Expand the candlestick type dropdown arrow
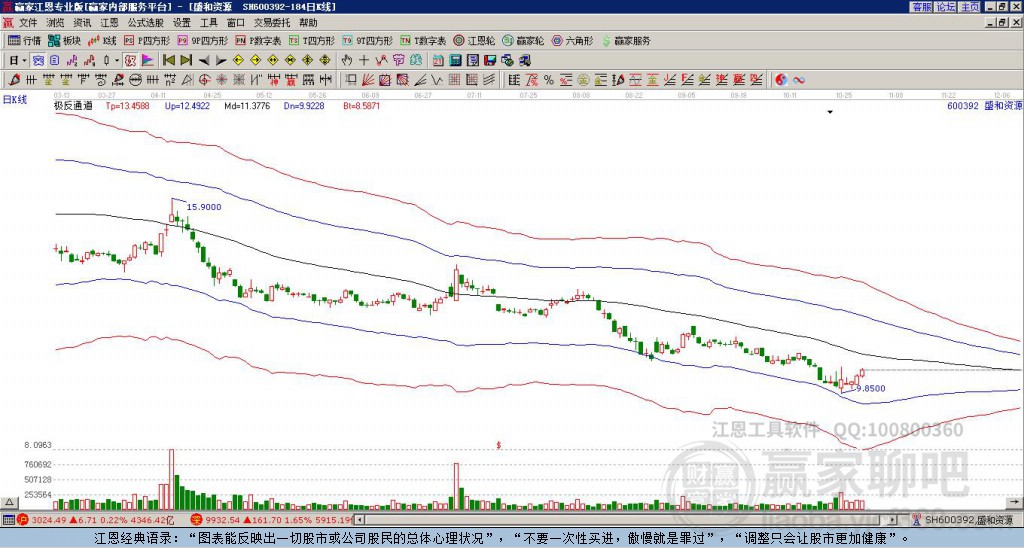 117,61
